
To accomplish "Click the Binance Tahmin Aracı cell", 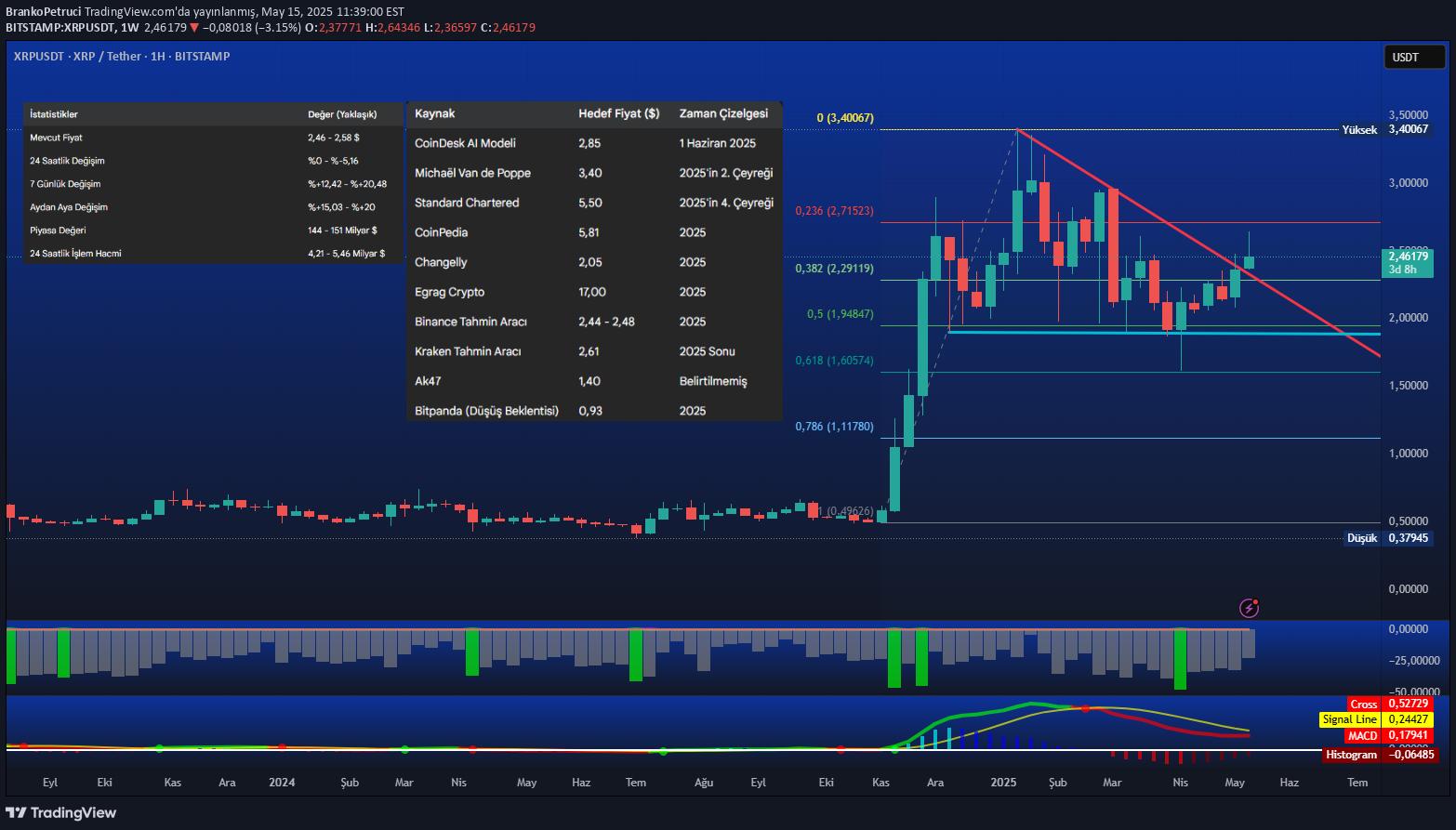I will click(x=471, y=322).
